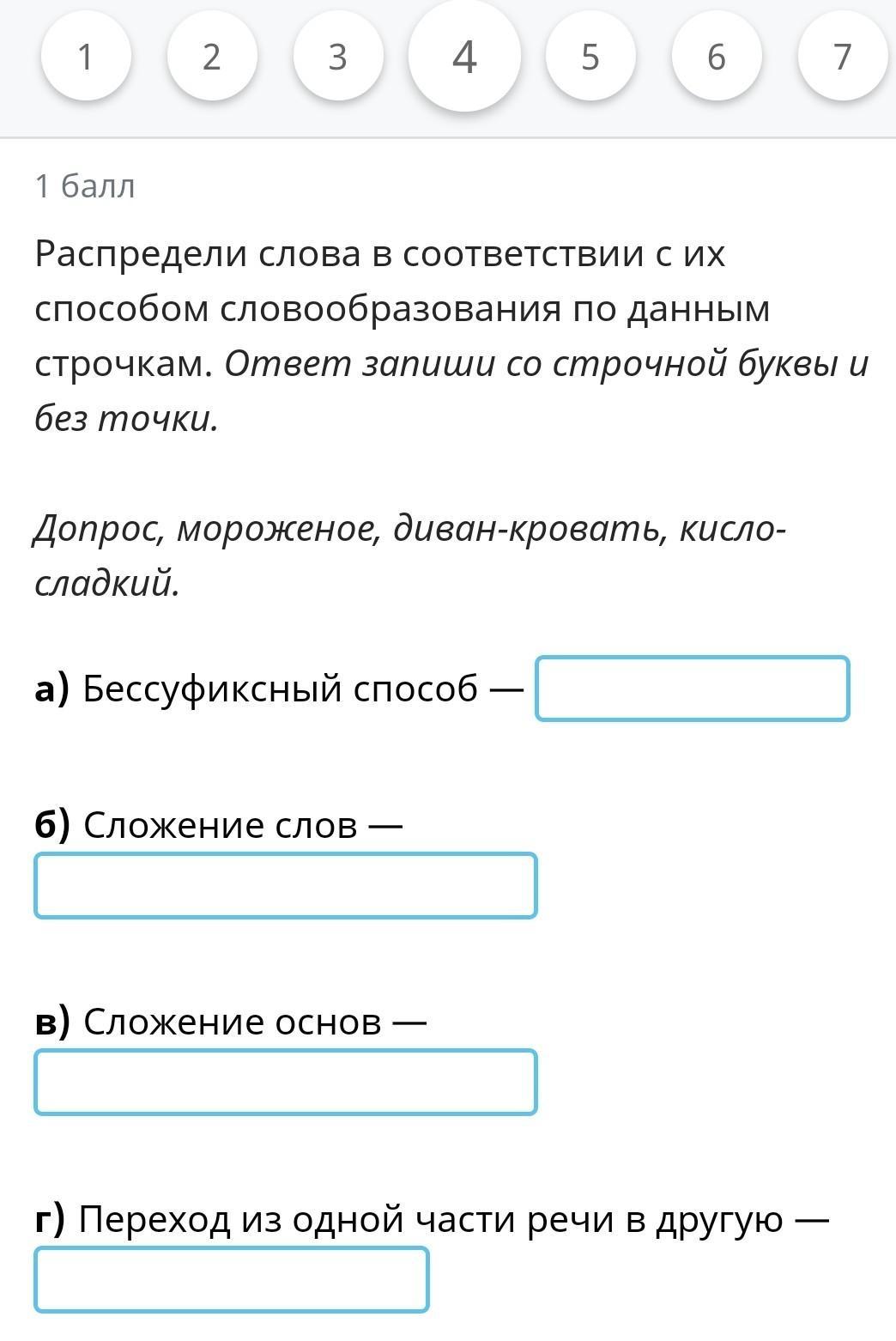The image size is (896, 1341).
Task: Jump to question 6
Action: click(717, 57)
